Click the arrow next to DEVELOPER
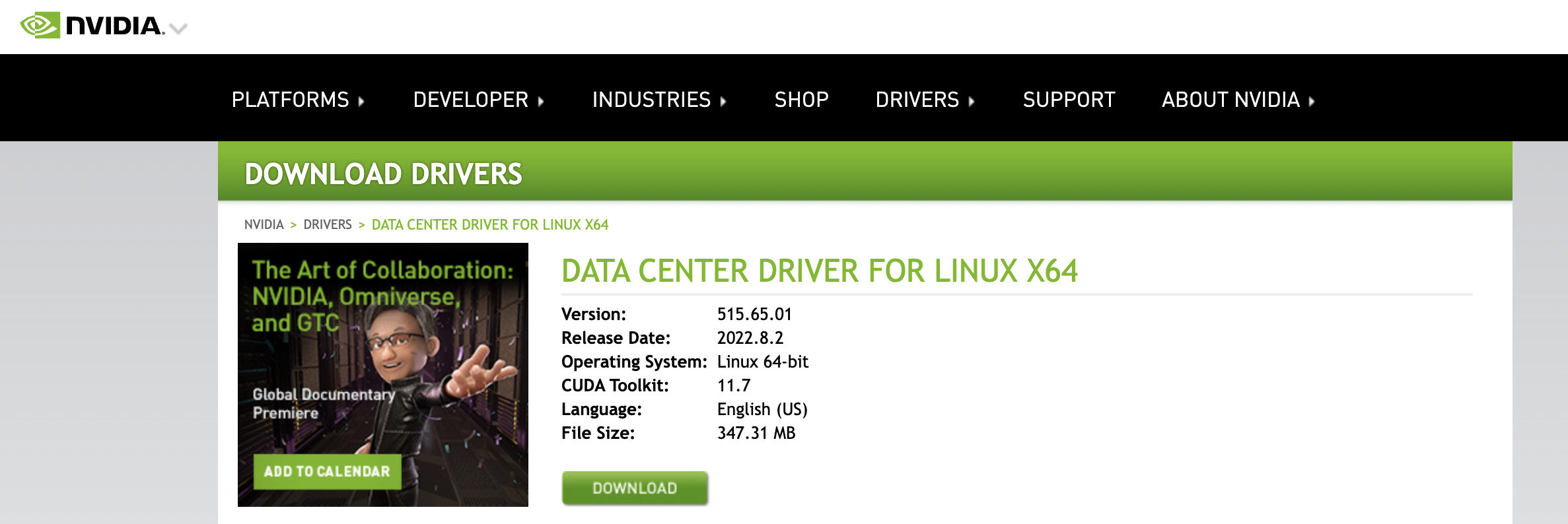 click(541, 101)
